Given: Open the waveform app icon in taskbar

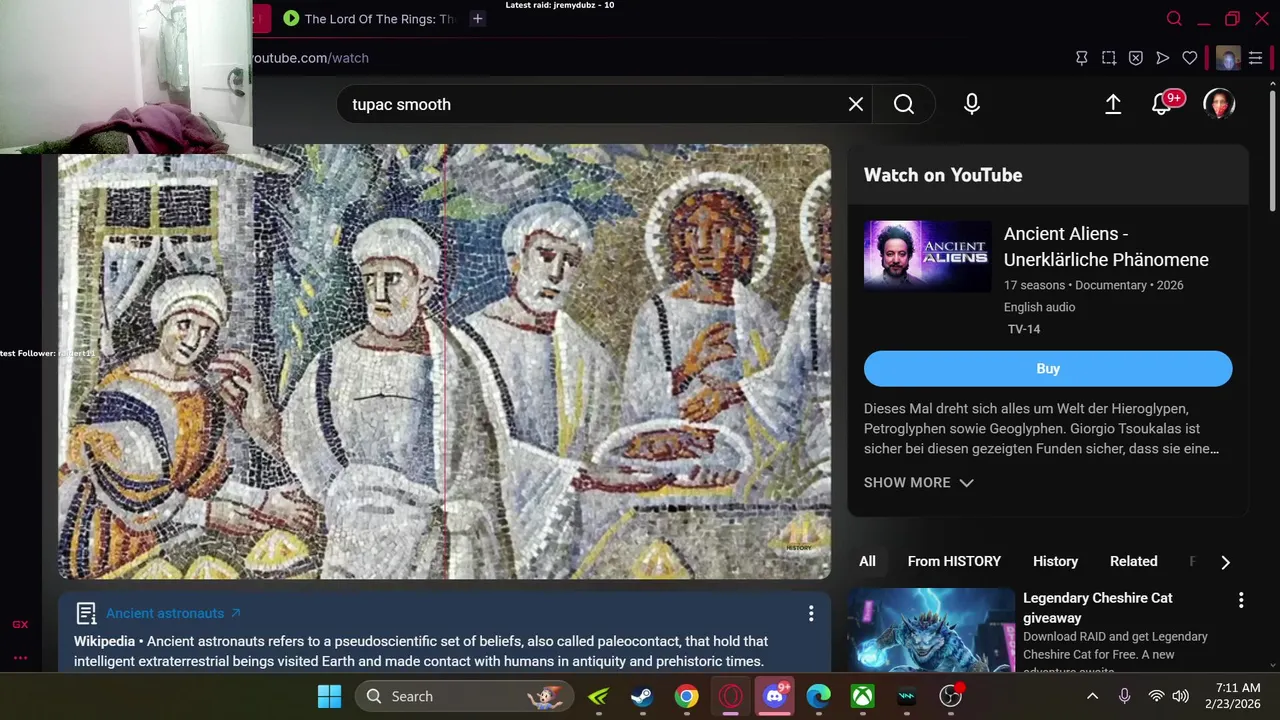Looking at the screenshot, I should coord(906,696).
